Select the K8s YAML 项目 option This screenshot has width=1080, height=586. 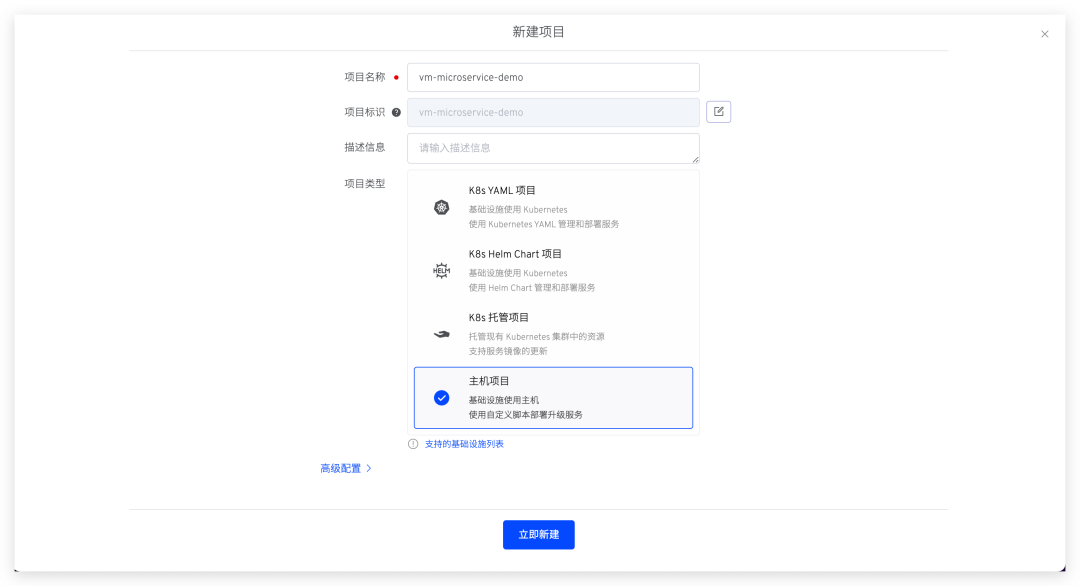coord(553,207)
